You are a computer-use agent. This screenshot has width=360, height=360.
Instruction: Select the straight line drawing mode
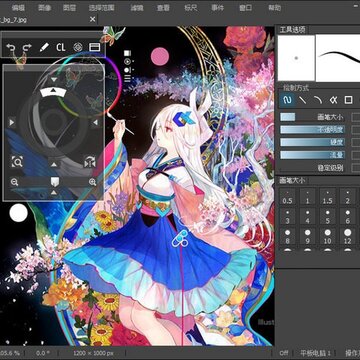302,100
